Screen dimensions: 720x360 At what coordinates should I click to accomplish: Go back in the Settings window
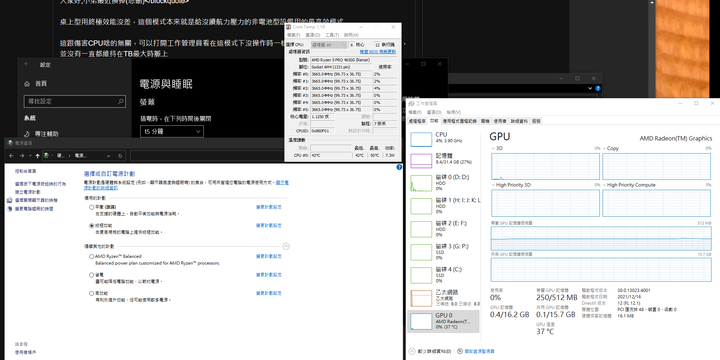pyautogui.click(x=27, y=65)
